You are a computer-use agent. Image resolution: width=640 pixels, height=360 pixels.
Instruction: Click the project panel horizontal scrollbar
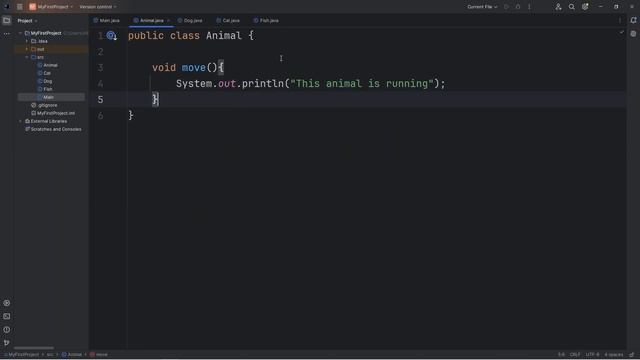coord(34,348)
